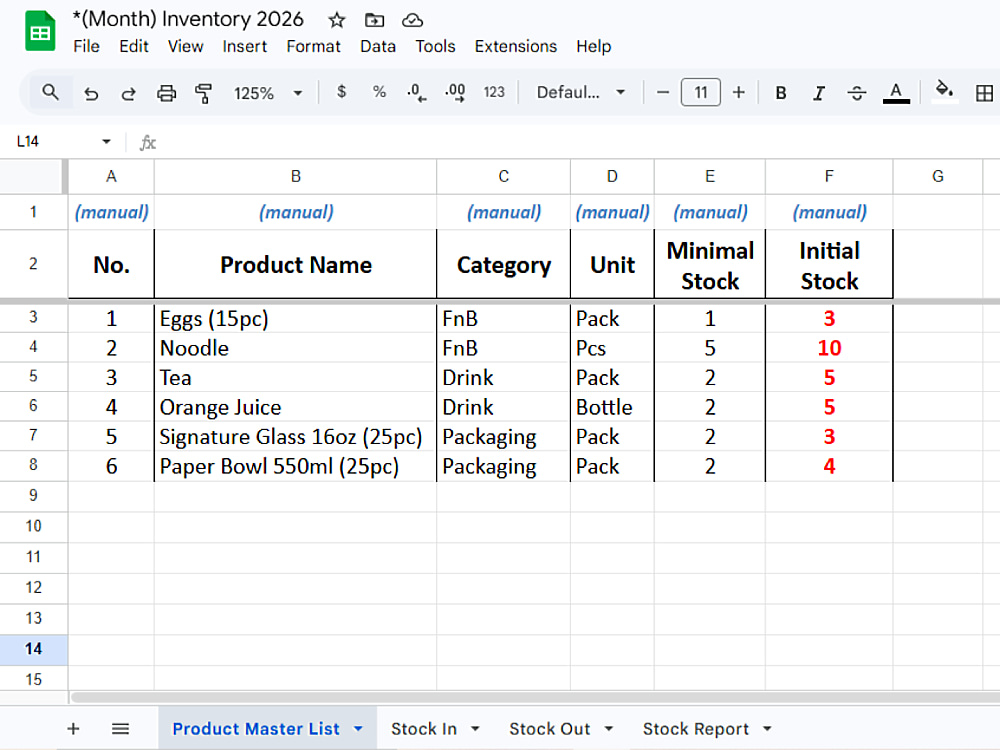The image size is (1000, 750).
Task: Open the fill color picker
Action: [944, 91]
